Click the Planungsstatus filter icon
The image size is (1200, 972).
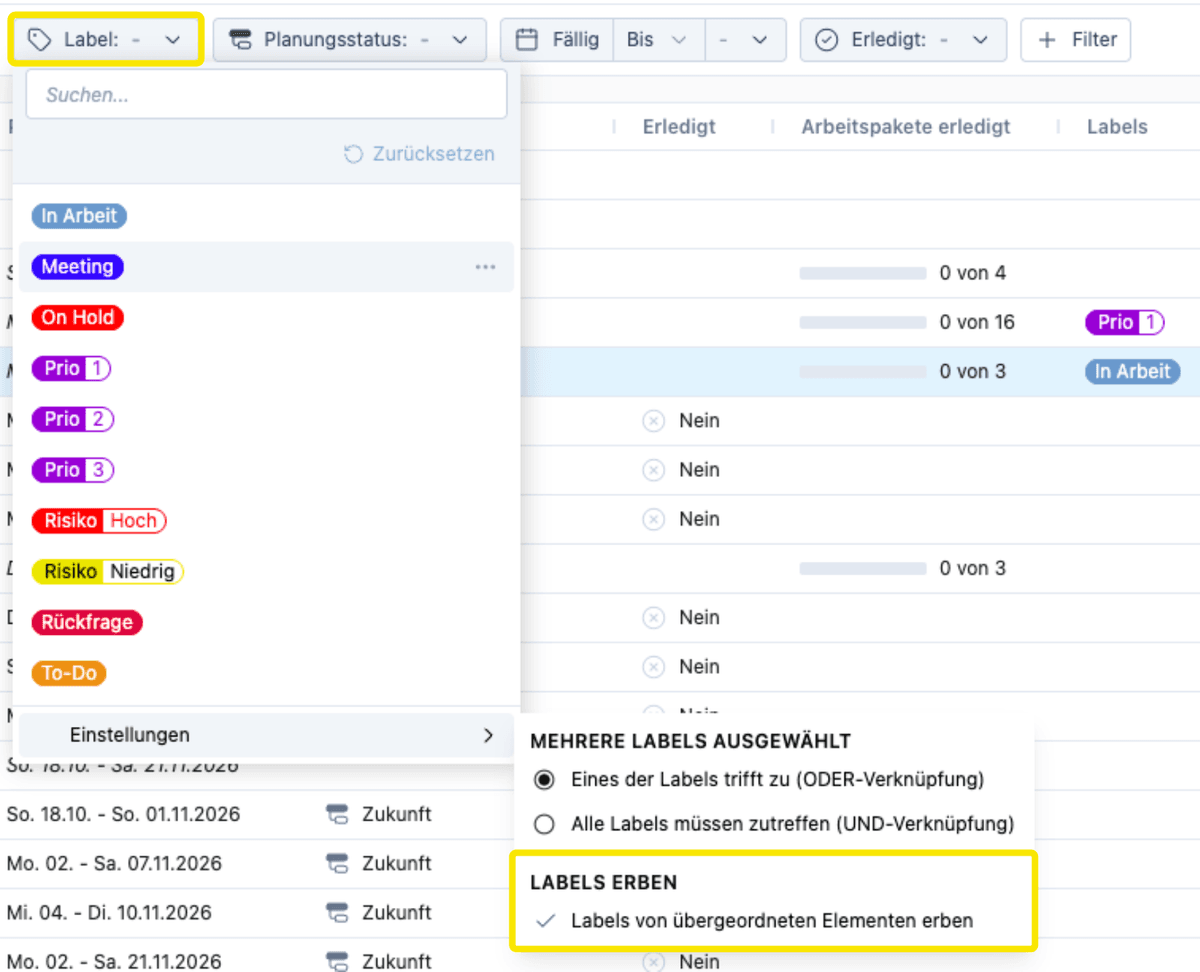point(240,40)
